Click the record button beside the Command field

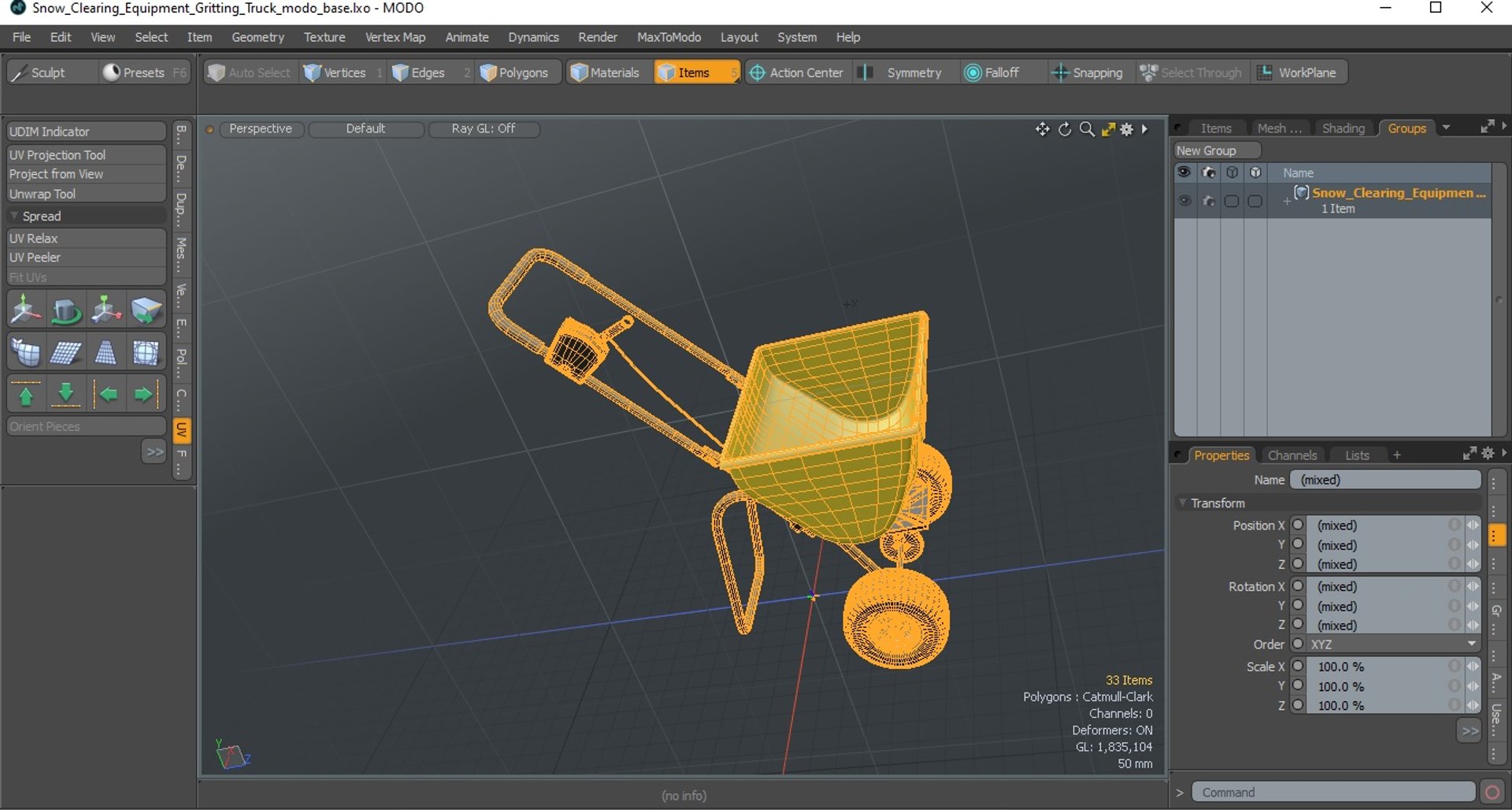click(1492, 793)
